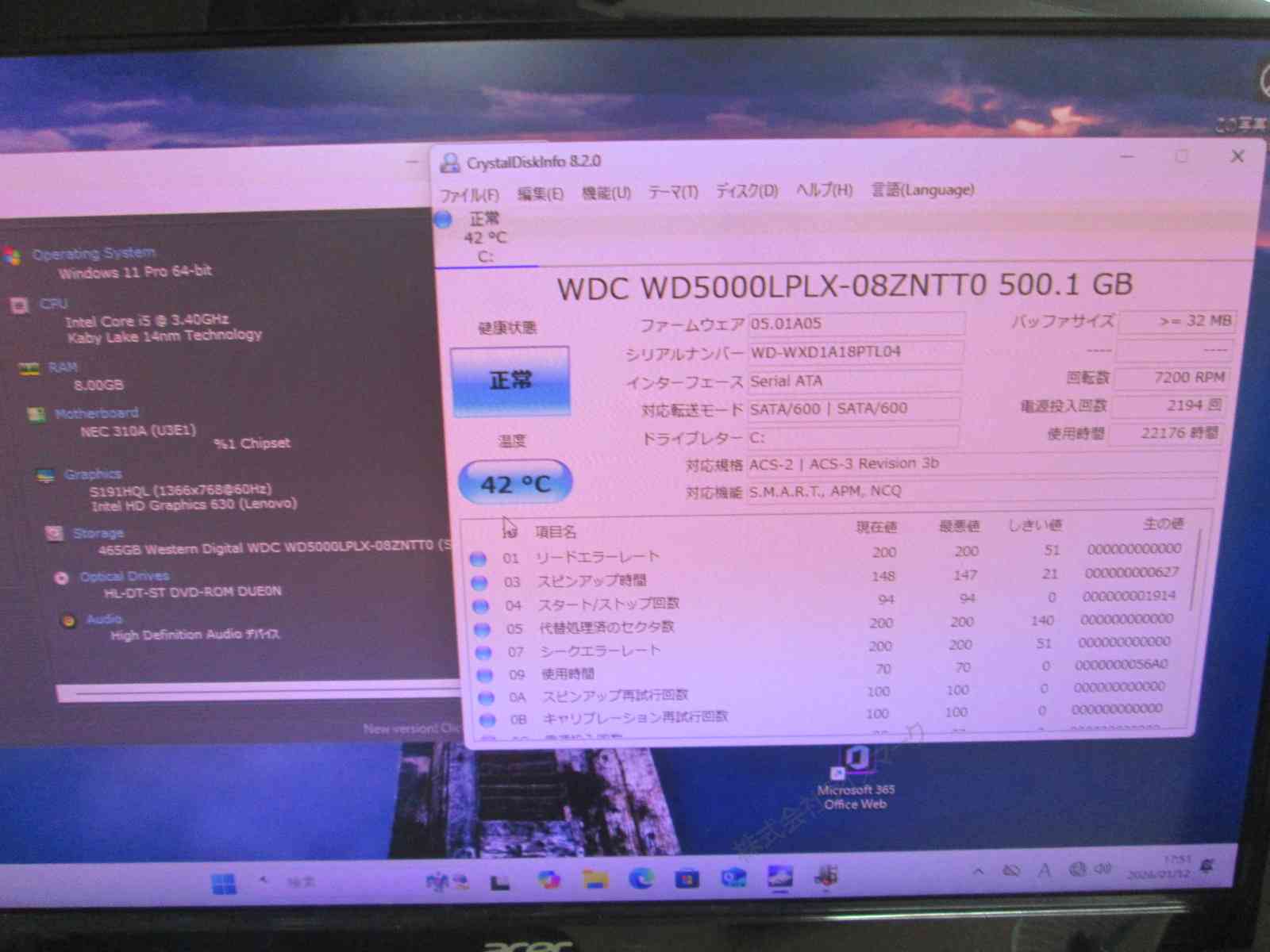Click the status dot for 代替処理済のセクタ数

pos(482,629)
